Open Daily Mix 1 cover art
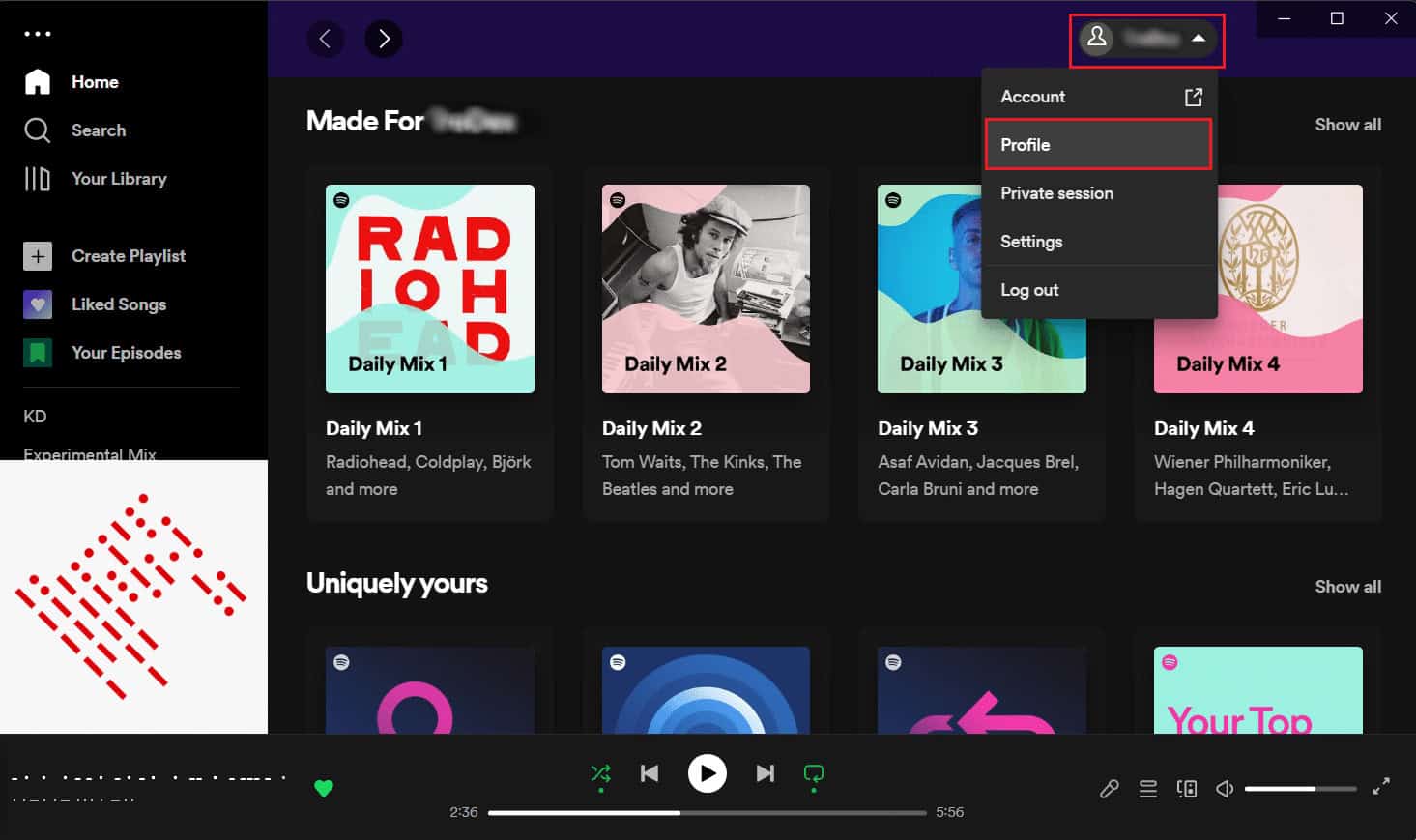1416x840 pixels. 430,289
